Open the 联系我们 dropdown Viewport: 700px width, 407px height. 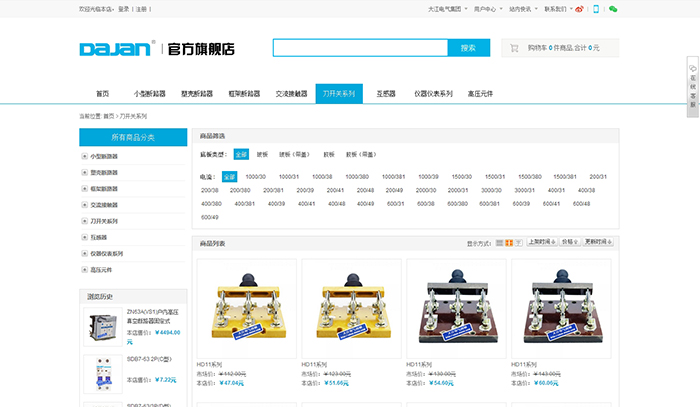tap(558, 9)
